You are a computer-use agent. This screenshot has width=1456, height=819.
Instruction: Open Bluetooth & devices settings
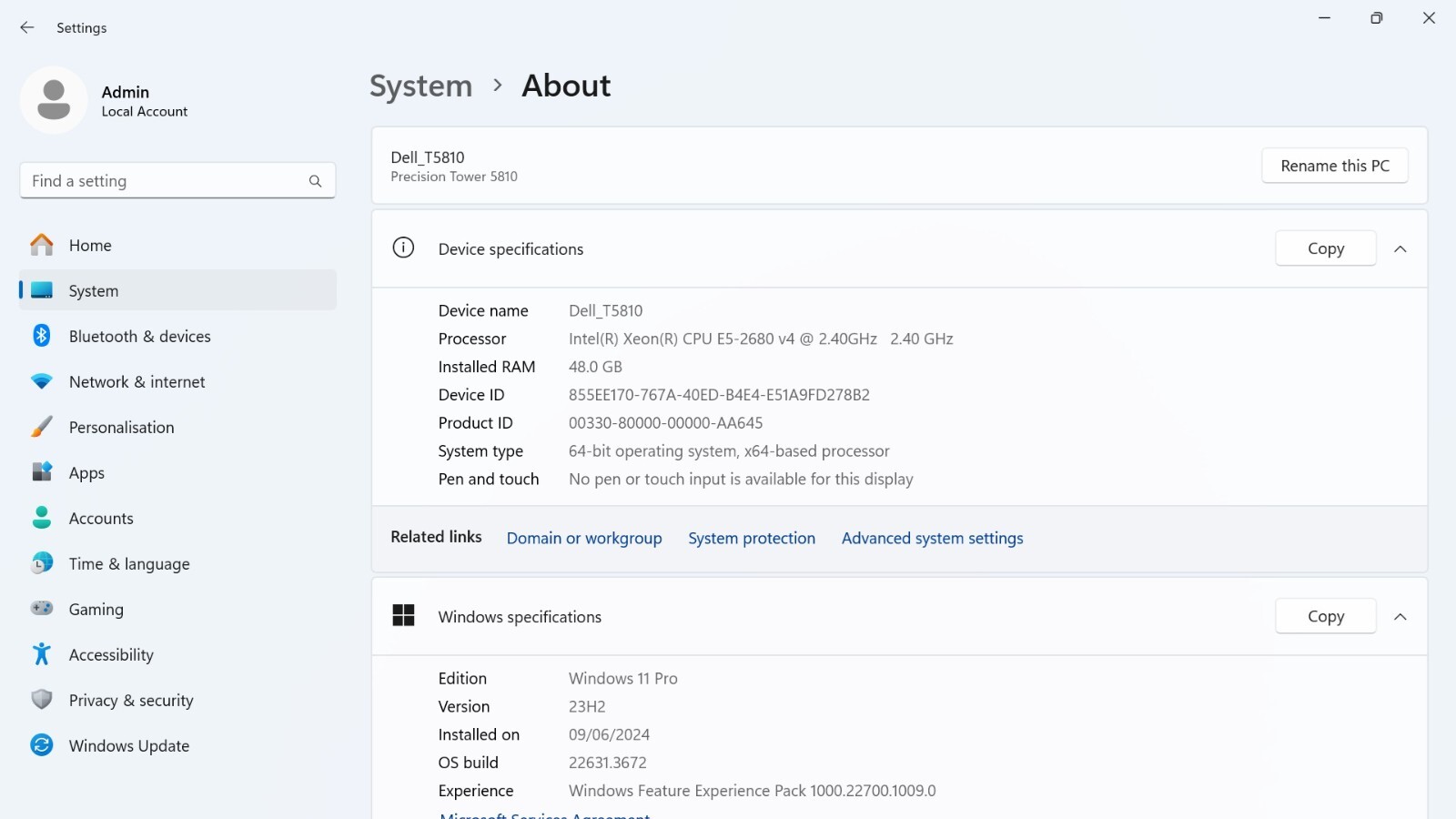pos(177,336)
